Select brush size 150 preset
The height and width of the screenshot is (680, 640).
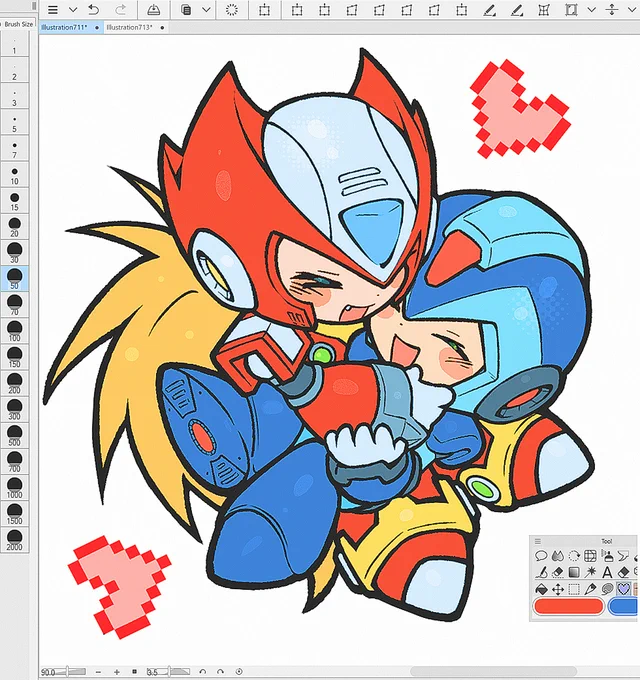tap(14, 357)
